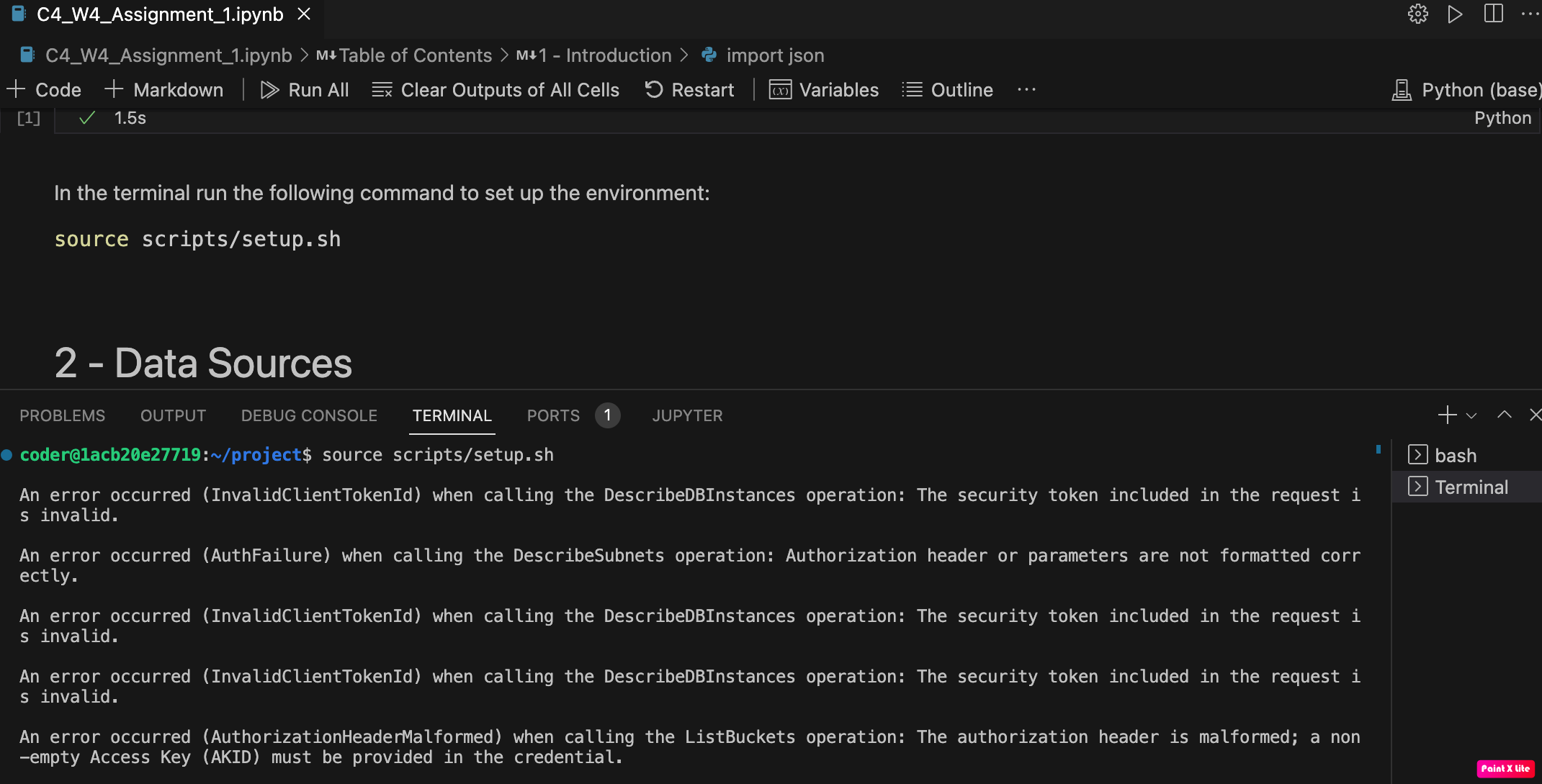Open notebook toolbar more actions ellipsis
The image size is (1542, 784).
(1026, 90)
